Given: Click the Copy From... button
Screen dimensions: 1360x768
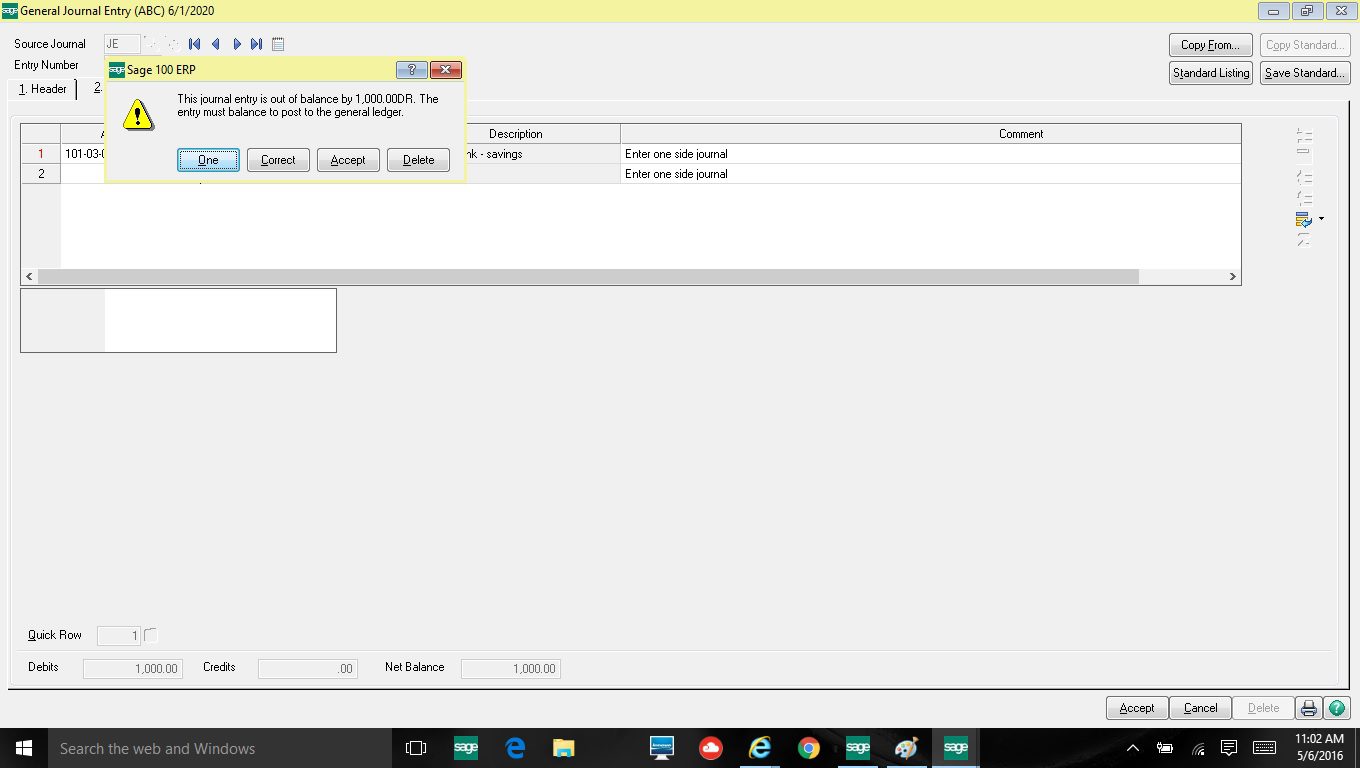Looking at the screenshot, I should tap(1210, 45).
